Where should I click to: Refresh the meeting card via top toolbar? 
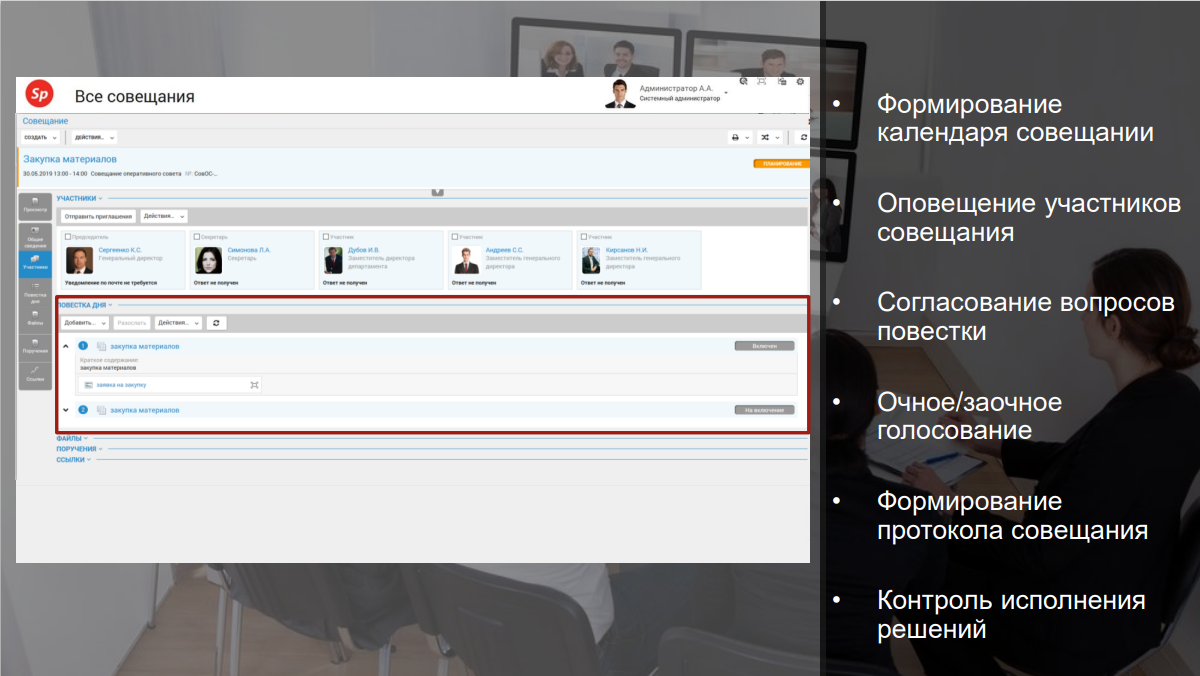(803, 138)
